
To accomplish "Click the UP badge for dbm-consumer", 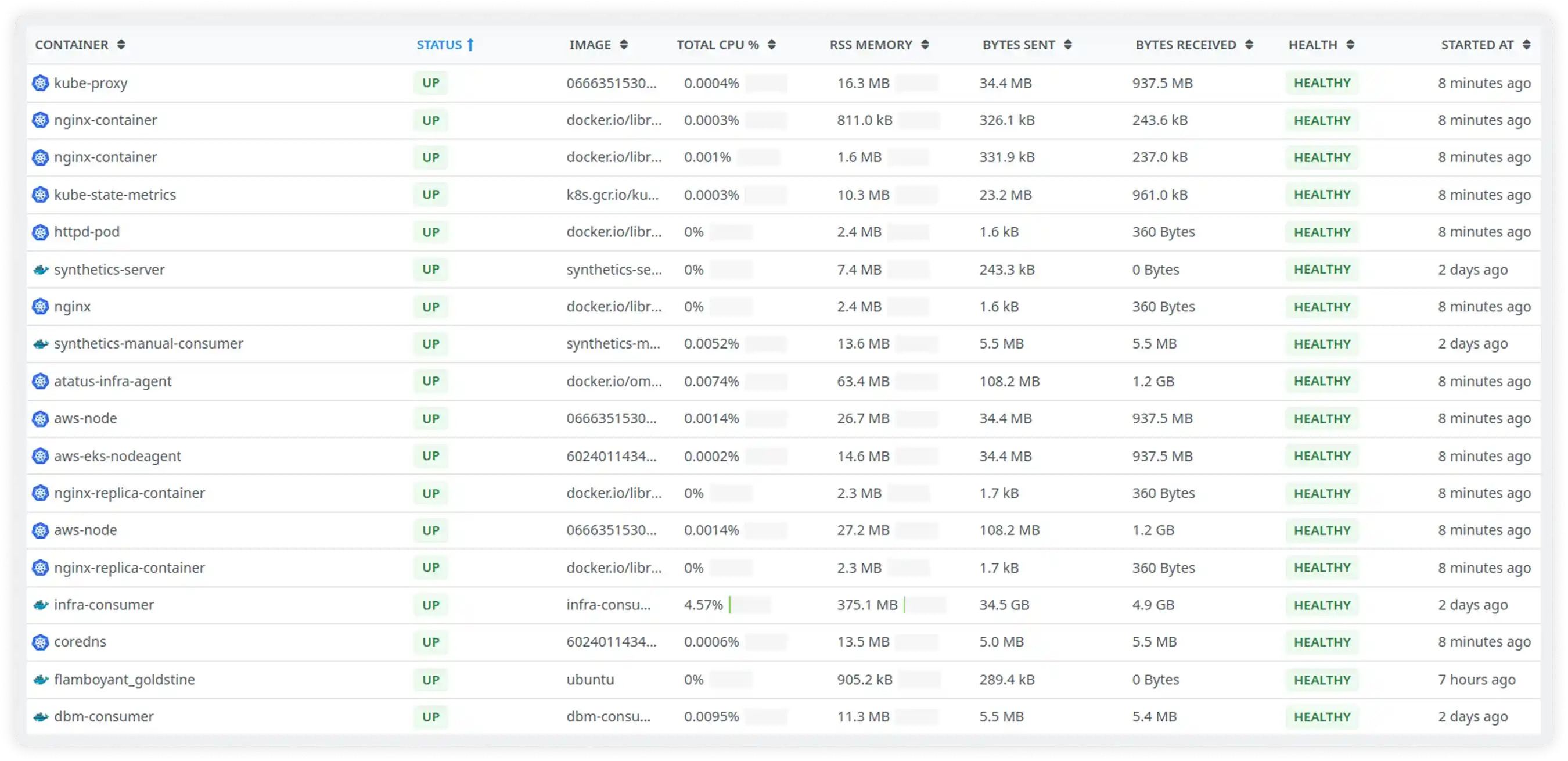I will 430,716.
